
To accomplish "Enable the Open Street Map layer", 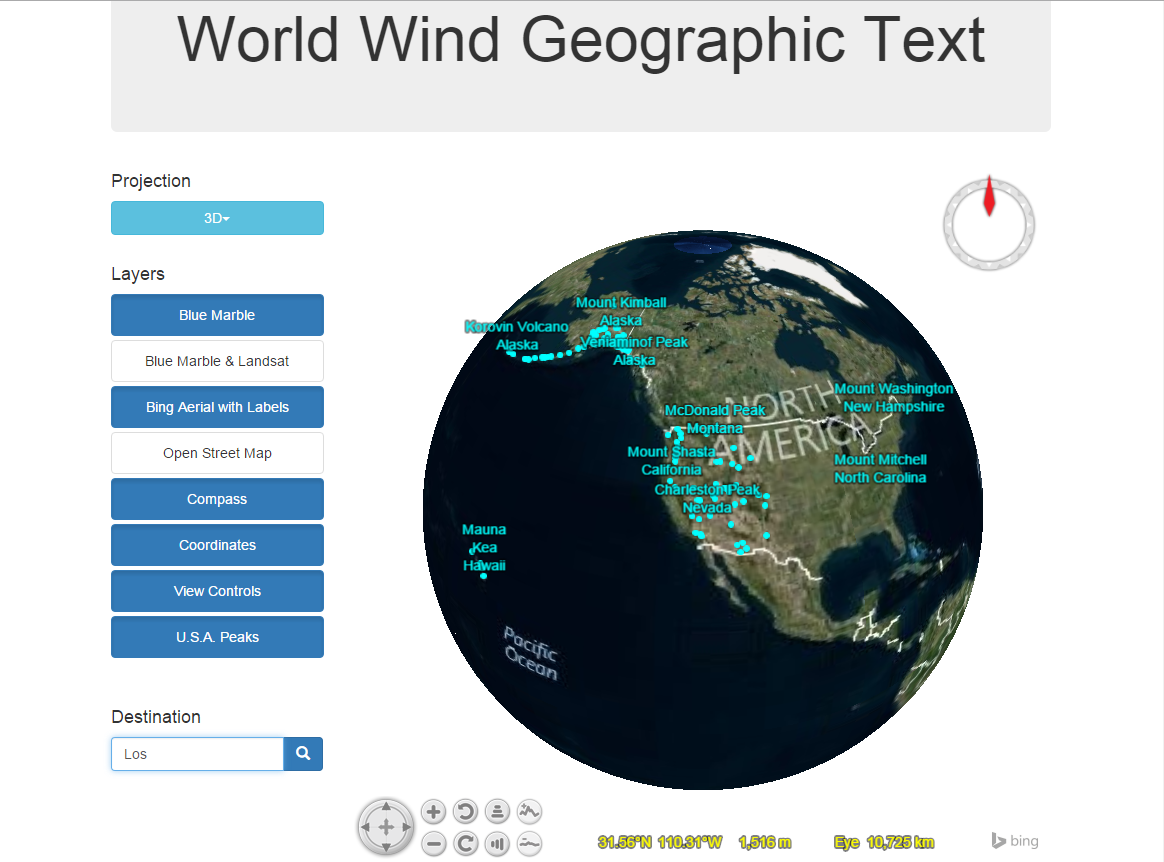I will (x=217, y=453).
